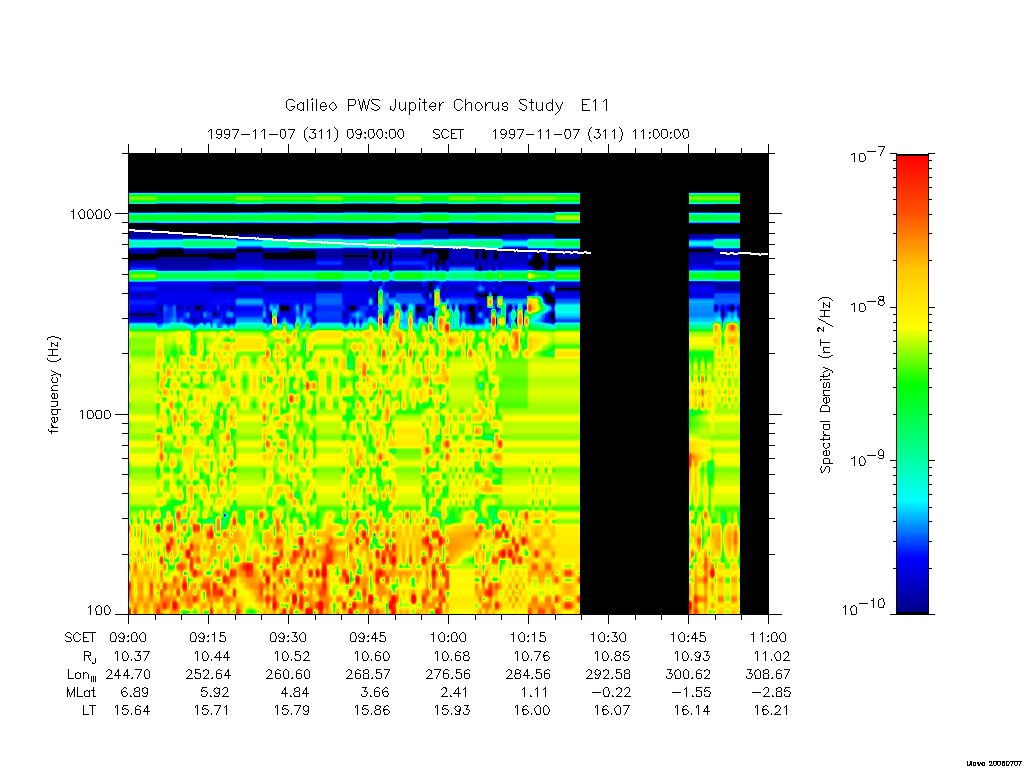The height and width of the screenshot is (768, 1024).
Task: Click the plot title "Galileo PWS Jupiter Chorus Study E11"
Action: (x=447, y=105)
